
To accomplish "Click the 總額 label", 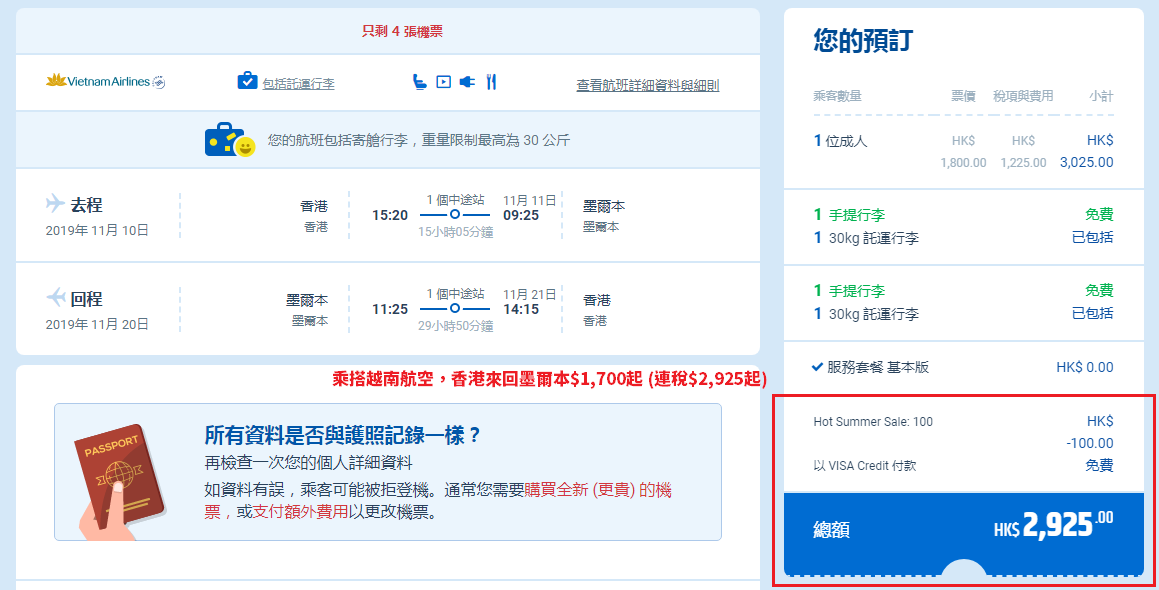I will pyautogui.click(x=831, y=529).
